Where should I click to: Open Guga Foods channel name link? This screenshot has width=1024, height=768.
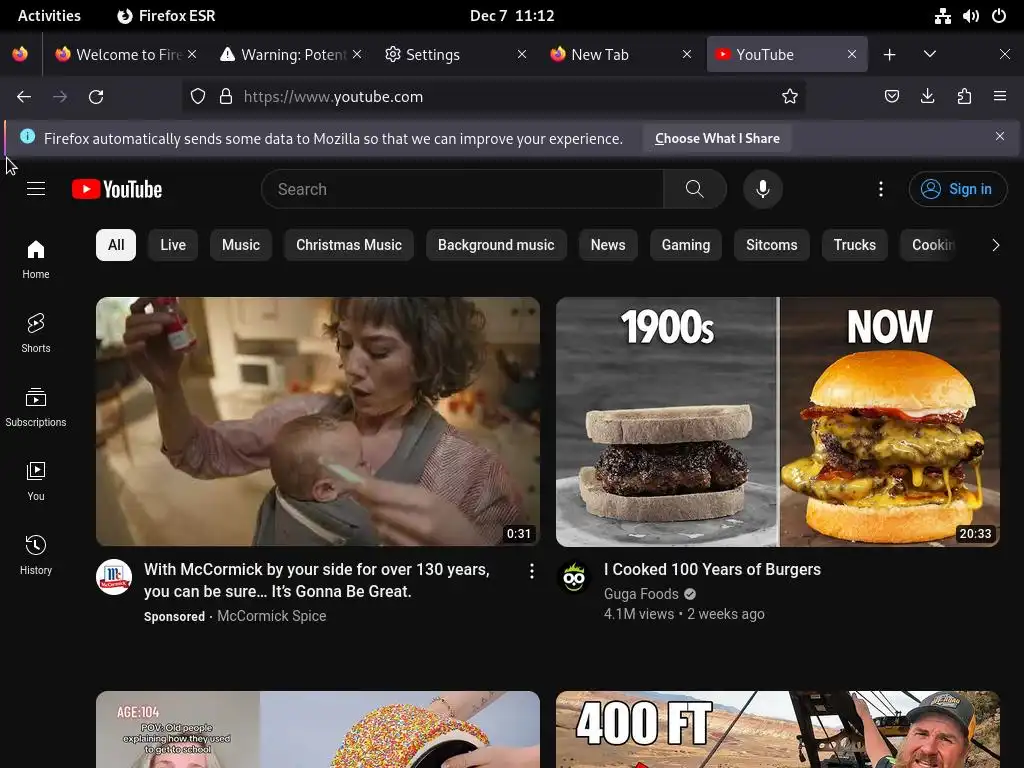click(641, 594)
